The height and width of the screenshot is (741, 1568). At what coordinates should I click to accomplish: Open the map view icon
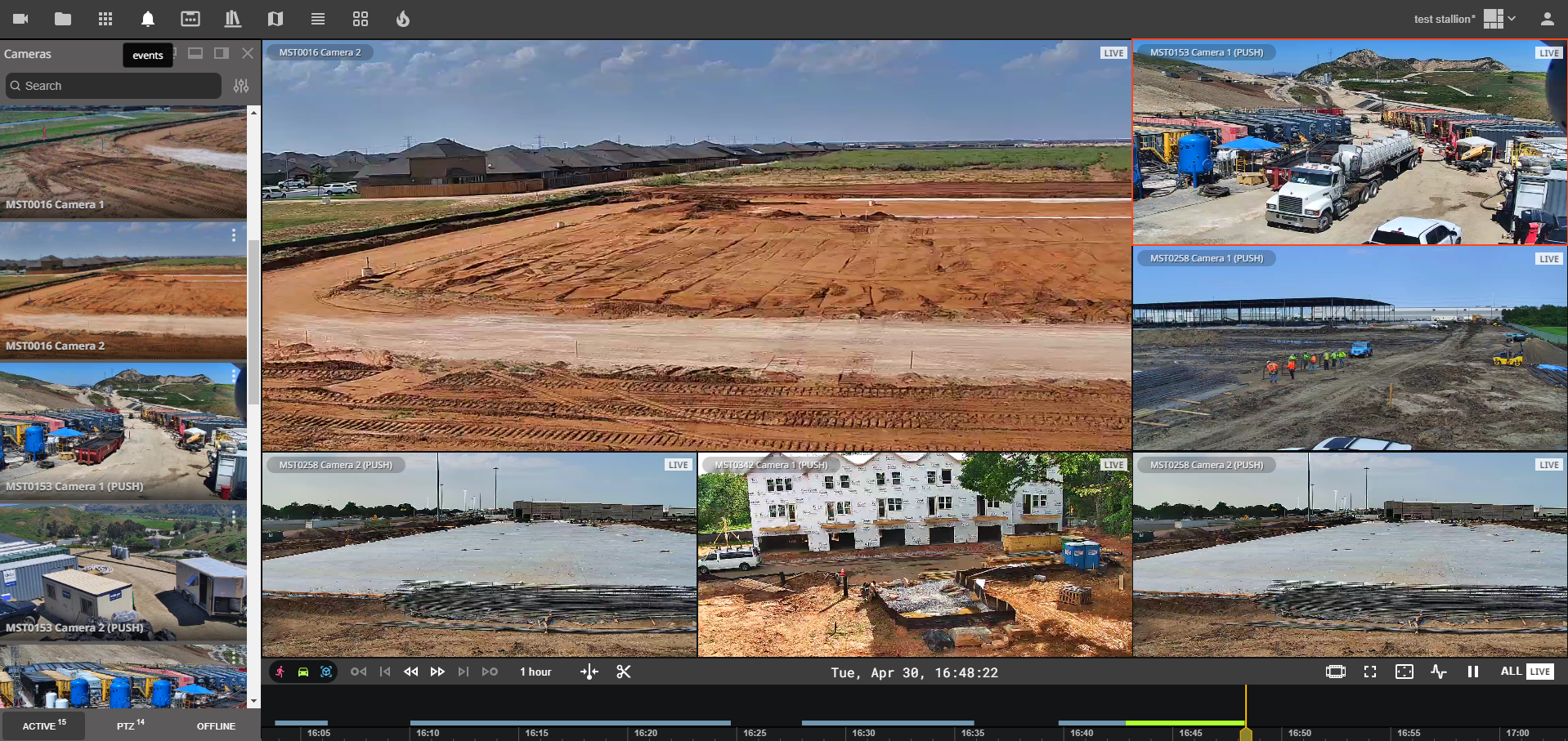pos(276,19)
